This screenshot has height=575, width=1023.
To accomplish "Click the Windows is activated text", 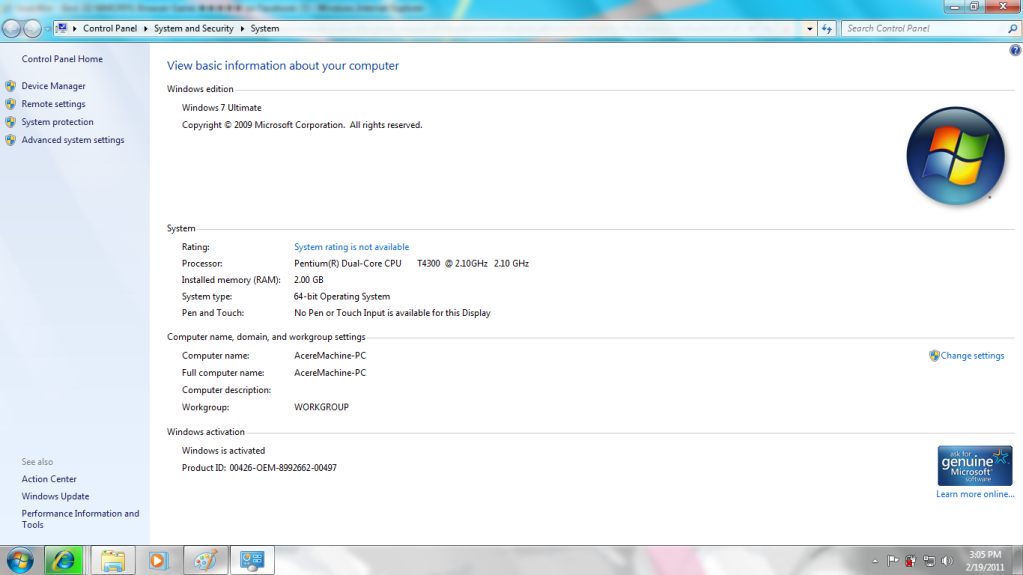I will coord(223,451).
